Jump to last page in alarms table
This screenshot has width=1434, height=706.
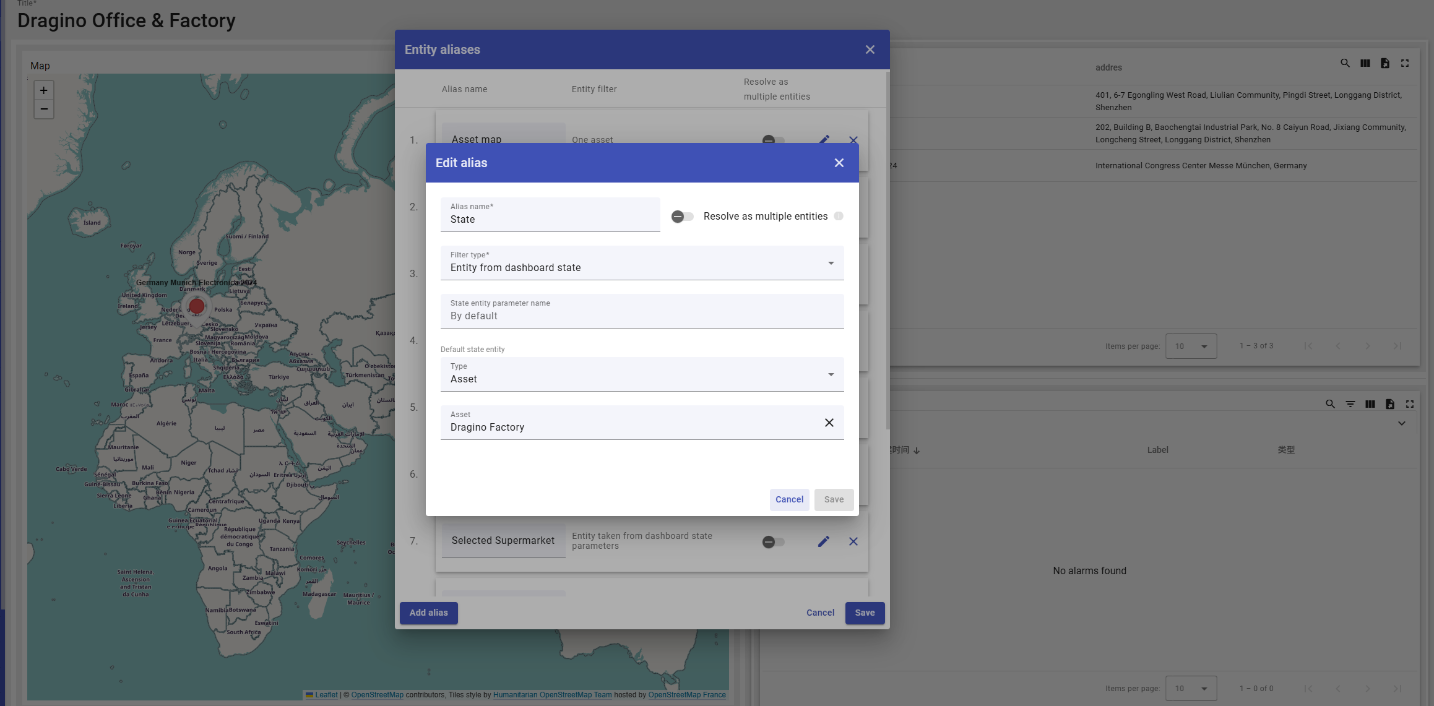click(x=1398, y=688)
